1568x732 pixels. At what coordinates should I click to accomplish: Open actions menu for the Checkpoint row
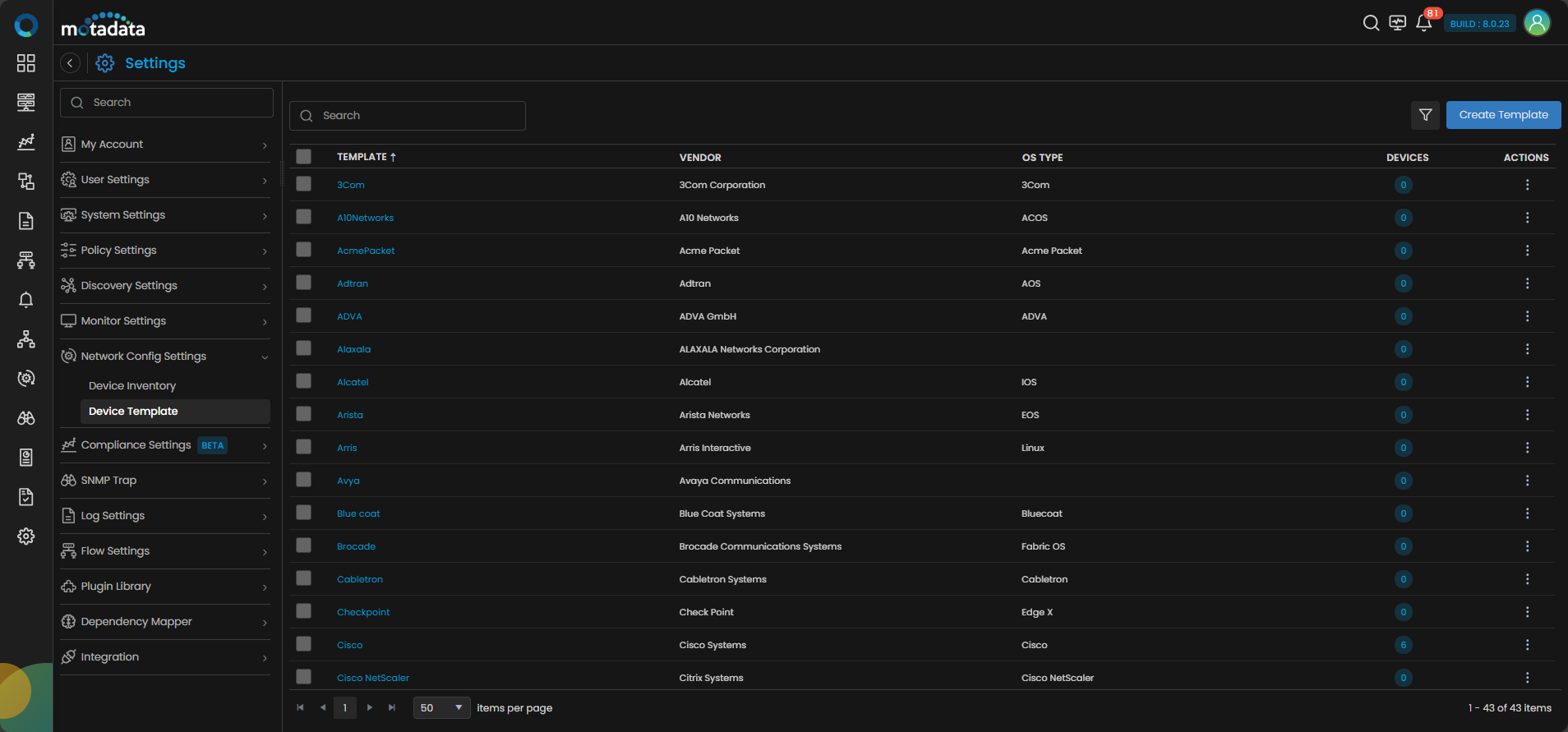click(1527, 612)
